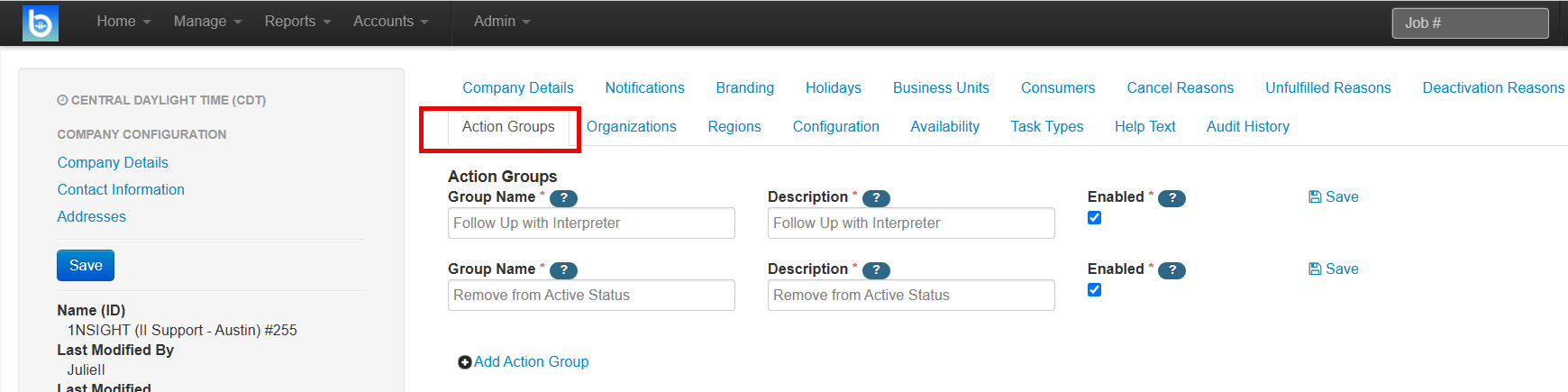Image resolution: width=1568 pixels, height=392 pixels.
Task: Open the Reports dropdown menu
Action: click(x=297, y=22)
